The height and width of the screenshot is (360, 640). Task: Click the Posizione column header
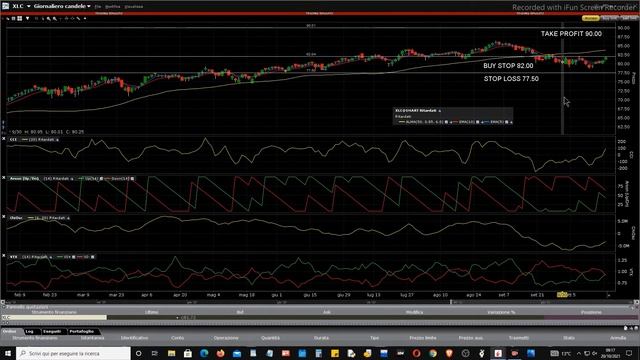point(591,312)
